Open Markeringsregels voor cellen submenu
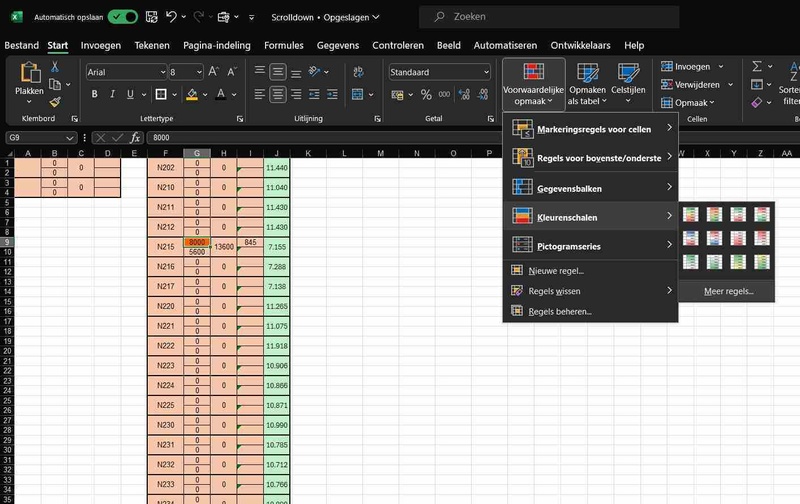 click(590, 129)
